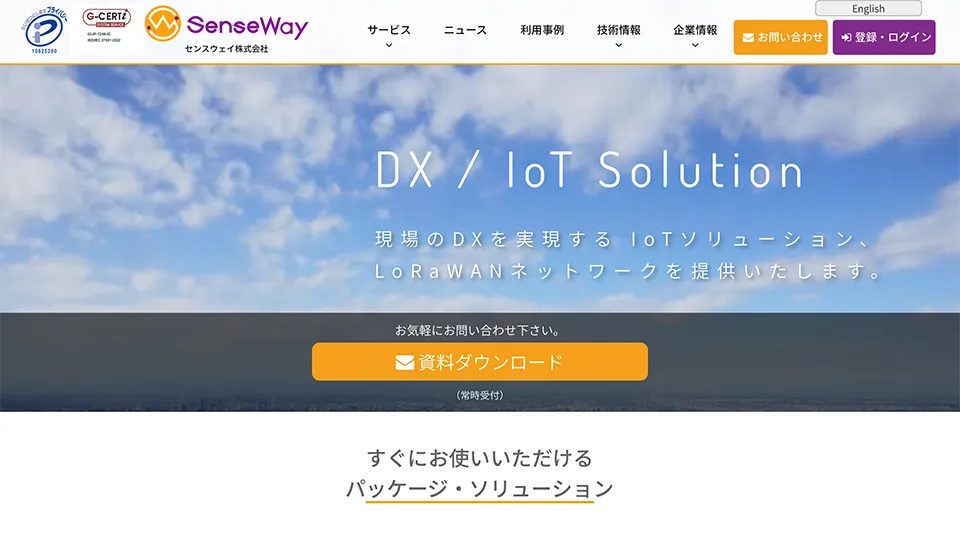Open the ニュース menu item
Viewport: 960px width, 540px height.
465,30
